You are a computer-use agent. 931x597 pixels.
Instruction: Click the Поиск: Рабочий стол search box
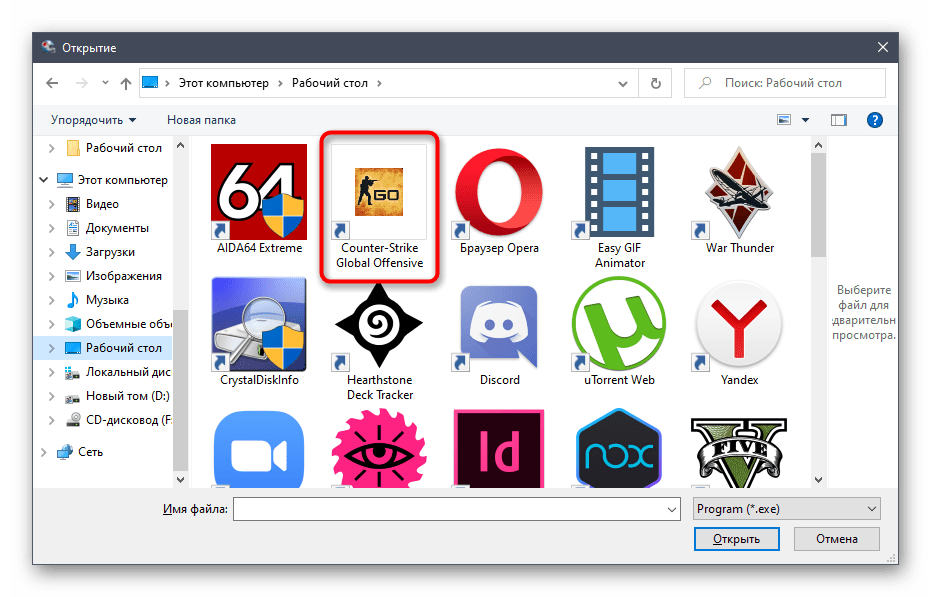pos(784,83)
